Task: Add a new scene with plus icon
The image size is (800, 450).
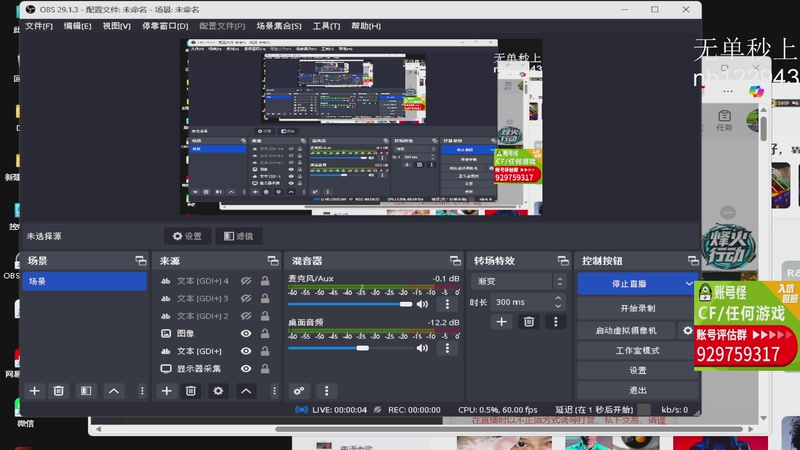Action: point(34,391)
